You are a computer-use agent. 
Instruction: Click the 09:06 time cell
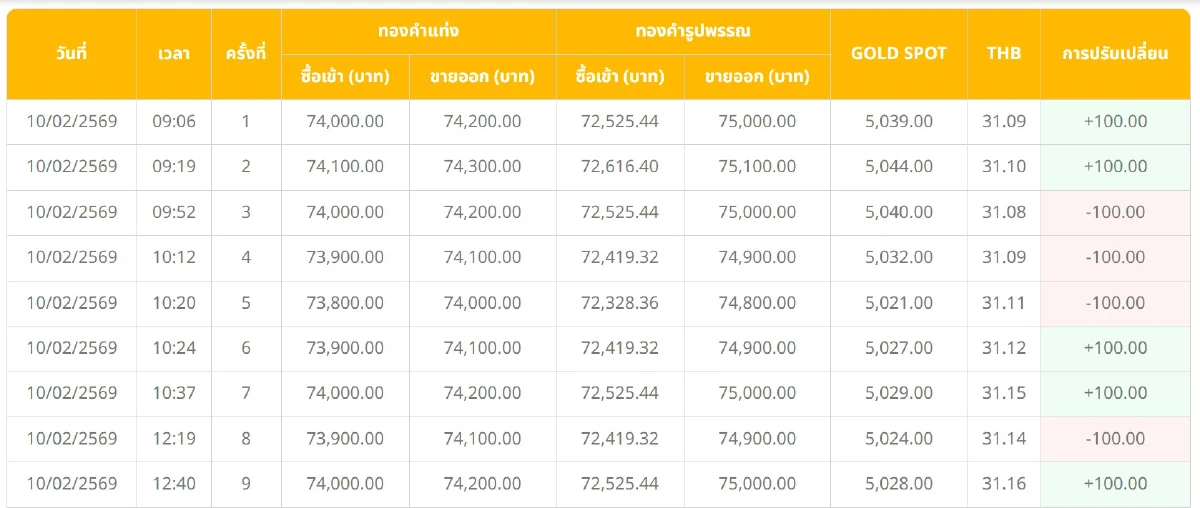click(x=174, y=122)
